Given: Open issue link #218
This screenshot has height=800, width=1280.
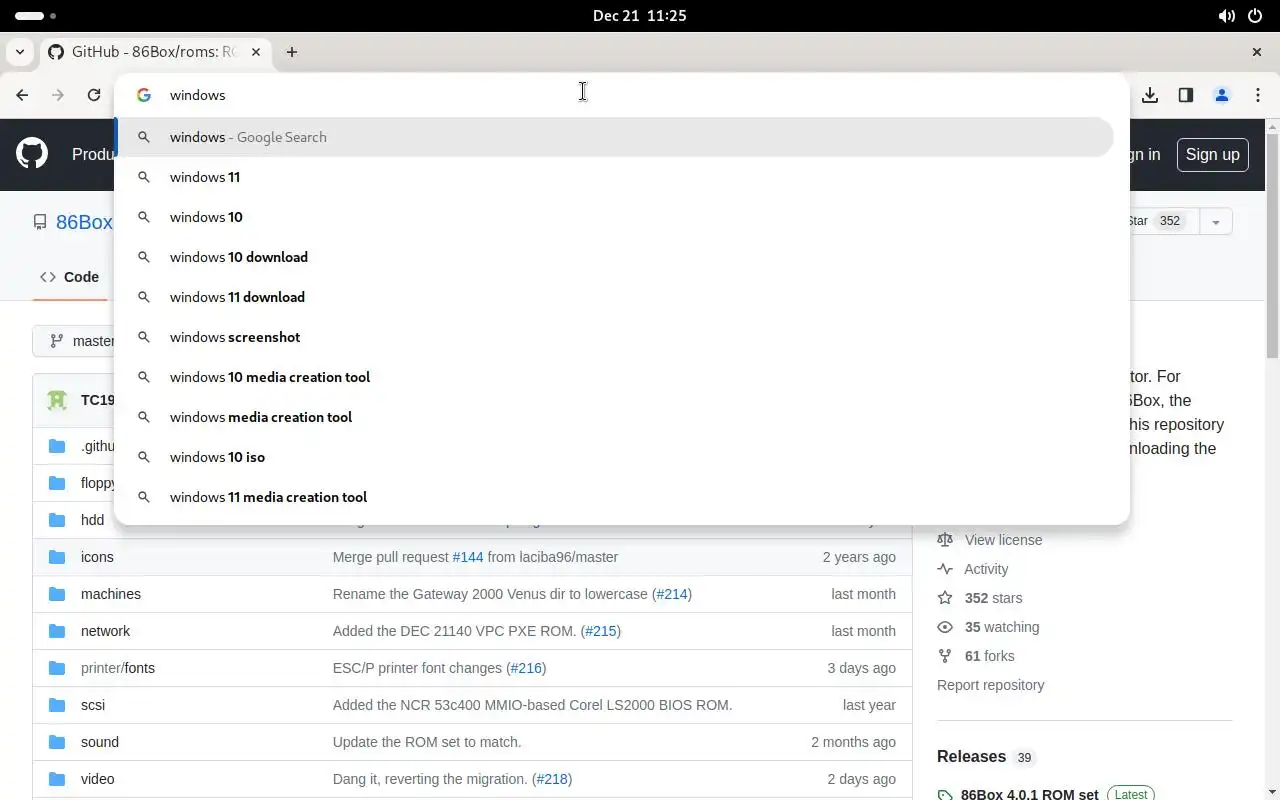Looking at the screenshot, I should (x=552, y=779).
